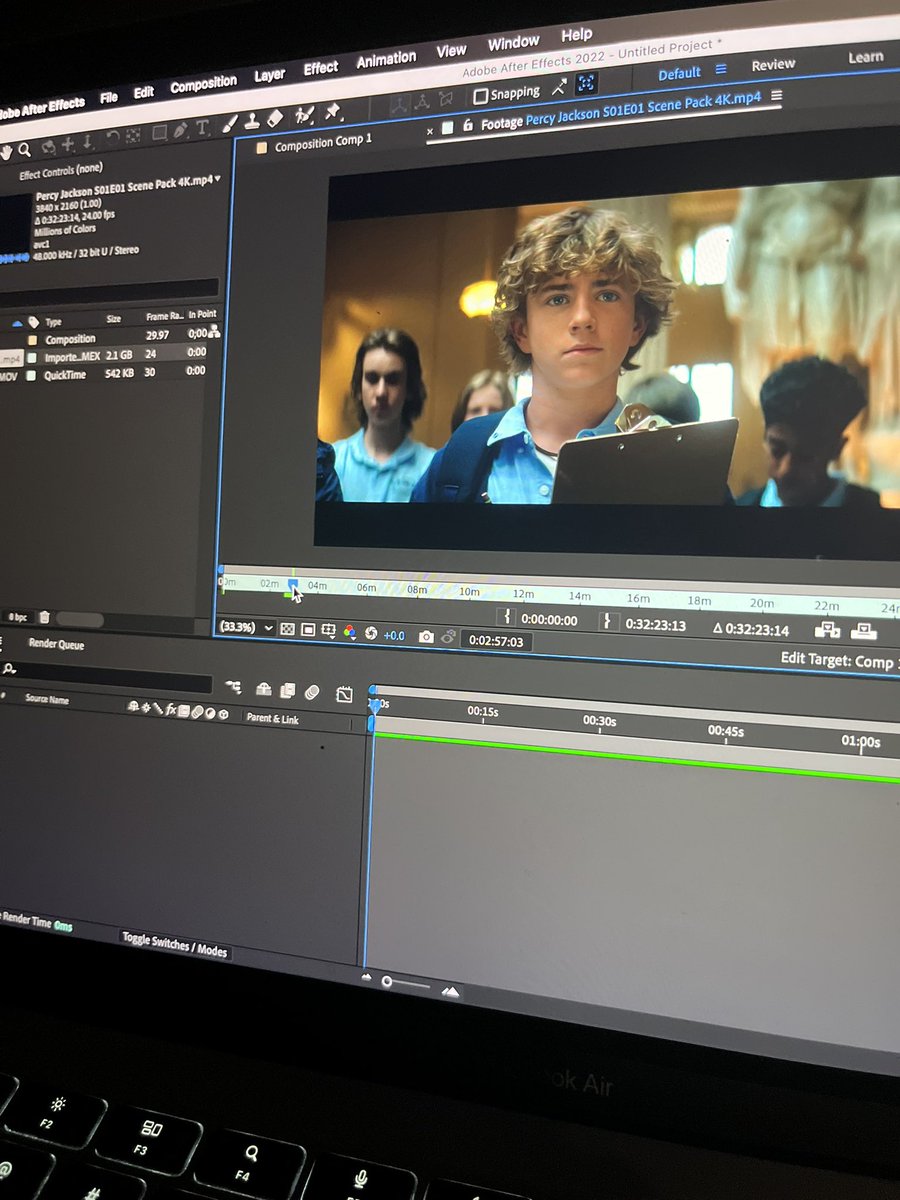
Task: Open the timeline search options dropdown
Action: pos(9,668)
